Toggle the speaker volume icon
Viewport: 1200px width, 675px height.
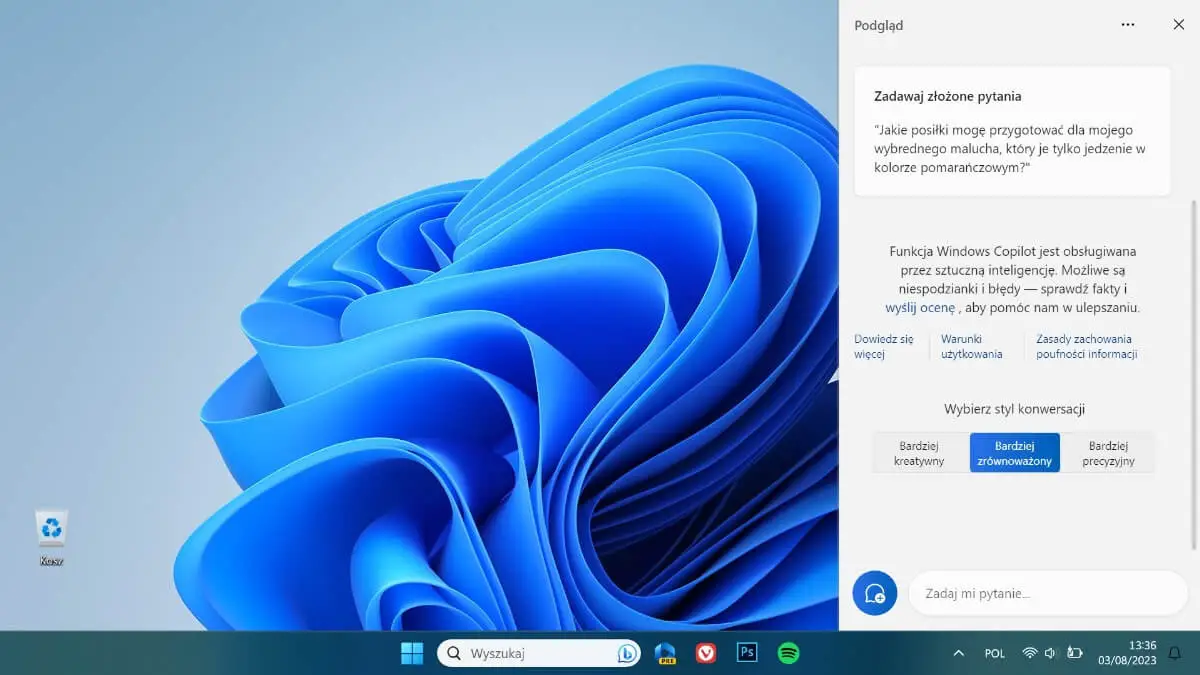click(1050, 653)
